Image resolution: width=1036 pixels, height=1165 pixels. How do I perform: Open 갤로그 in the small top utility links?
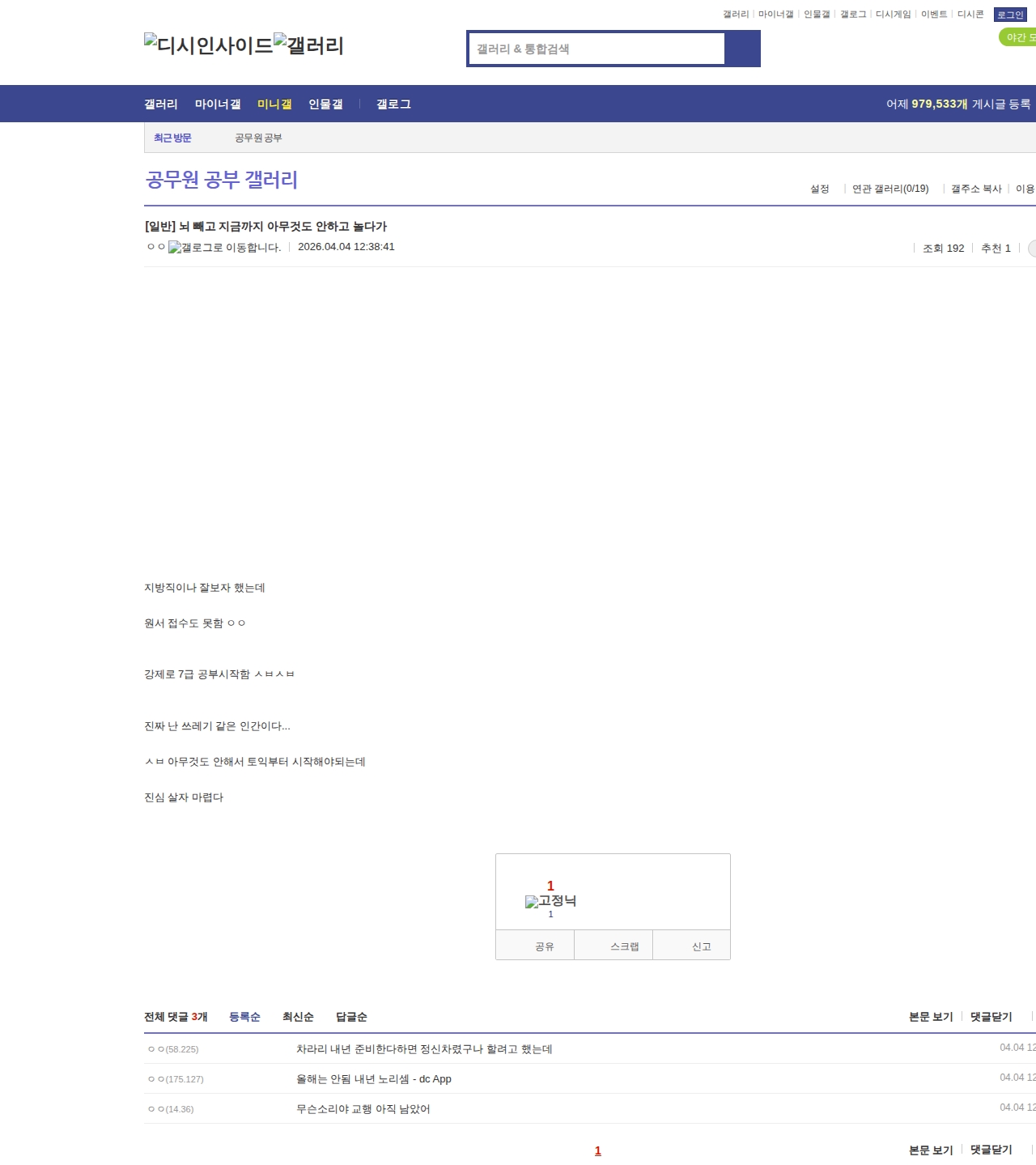(853, 15)
